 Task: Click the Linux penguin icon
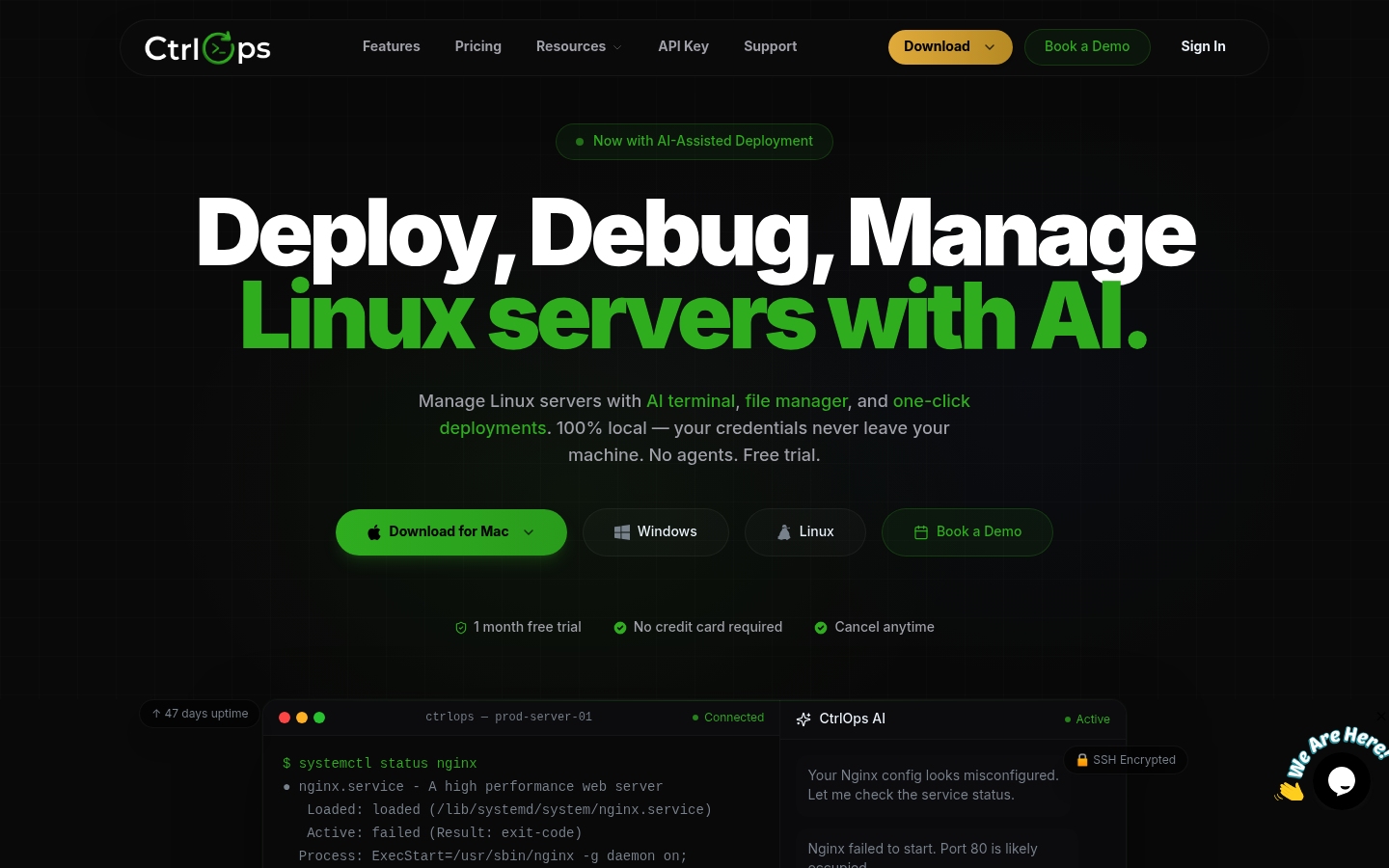(784, 532)
